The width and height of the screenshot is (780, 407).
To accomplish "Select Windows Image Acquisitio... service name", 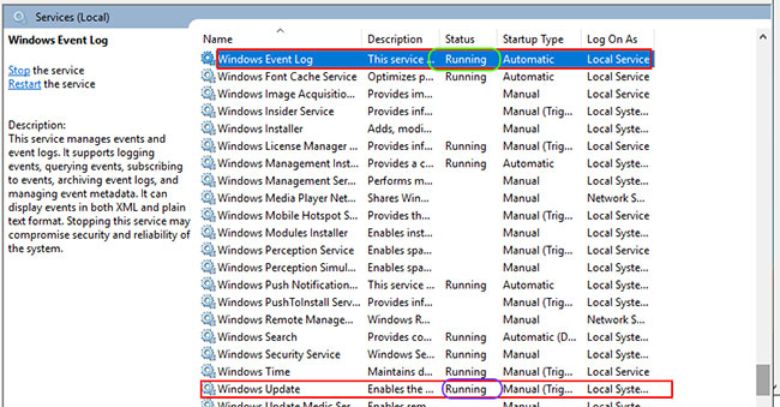I will click(286, 94).
